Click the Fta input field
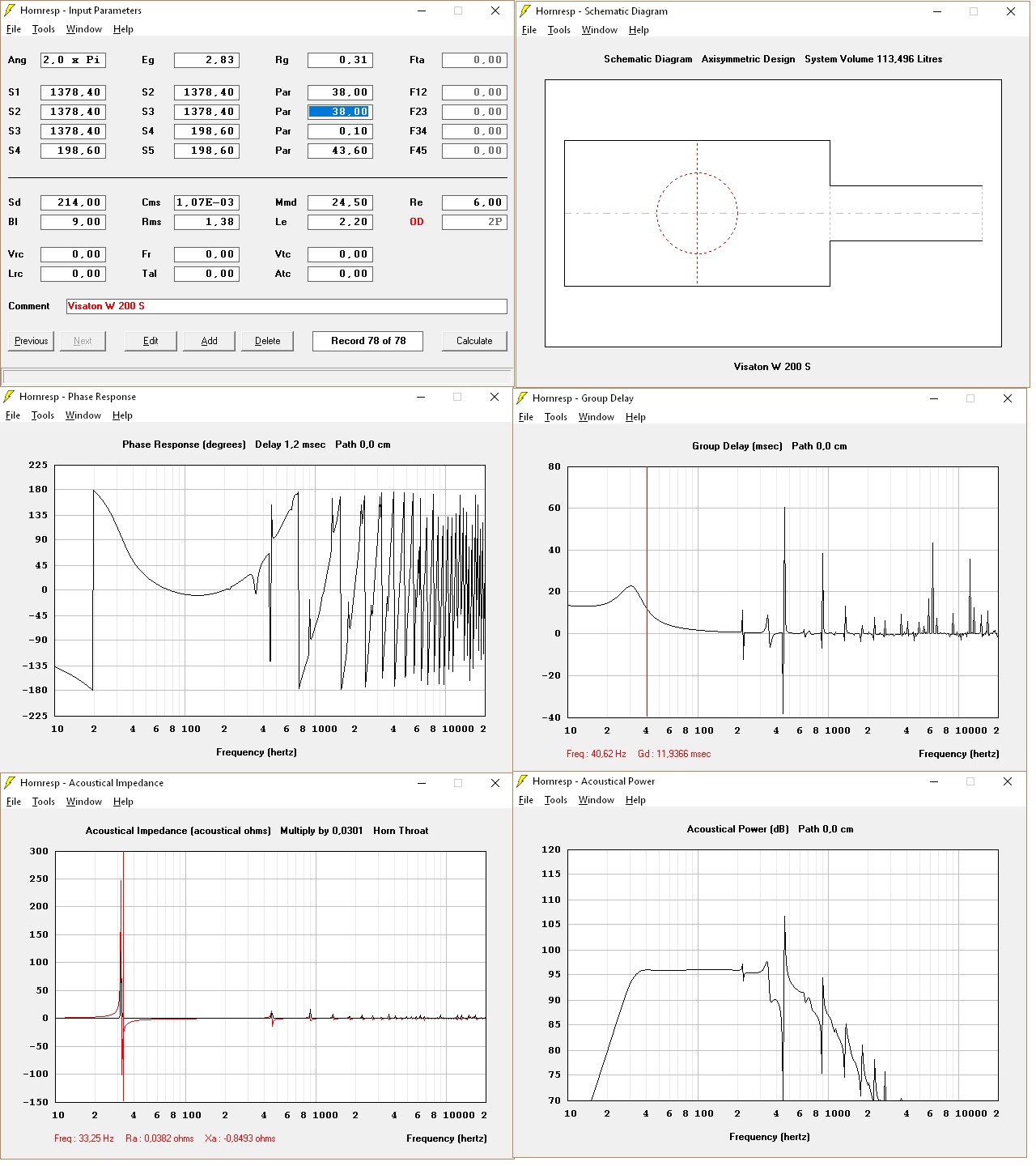1036x1166 pixels. coord(474,60)
